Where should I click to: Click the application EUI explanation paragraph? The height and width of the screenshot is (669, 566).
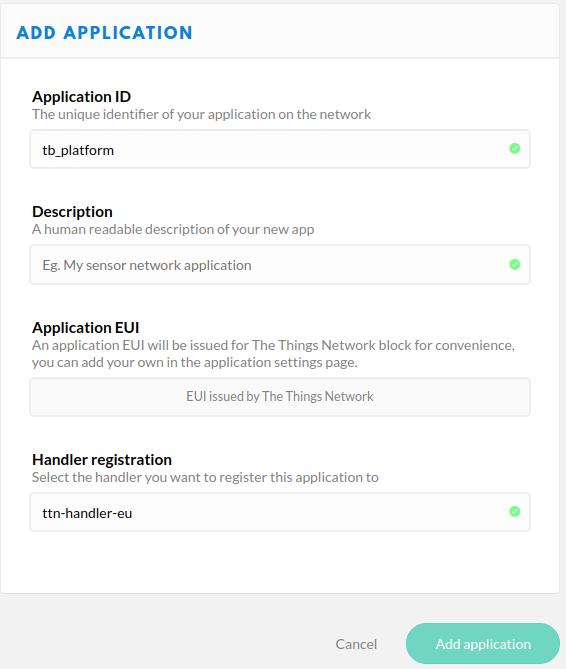click(273, 354)
